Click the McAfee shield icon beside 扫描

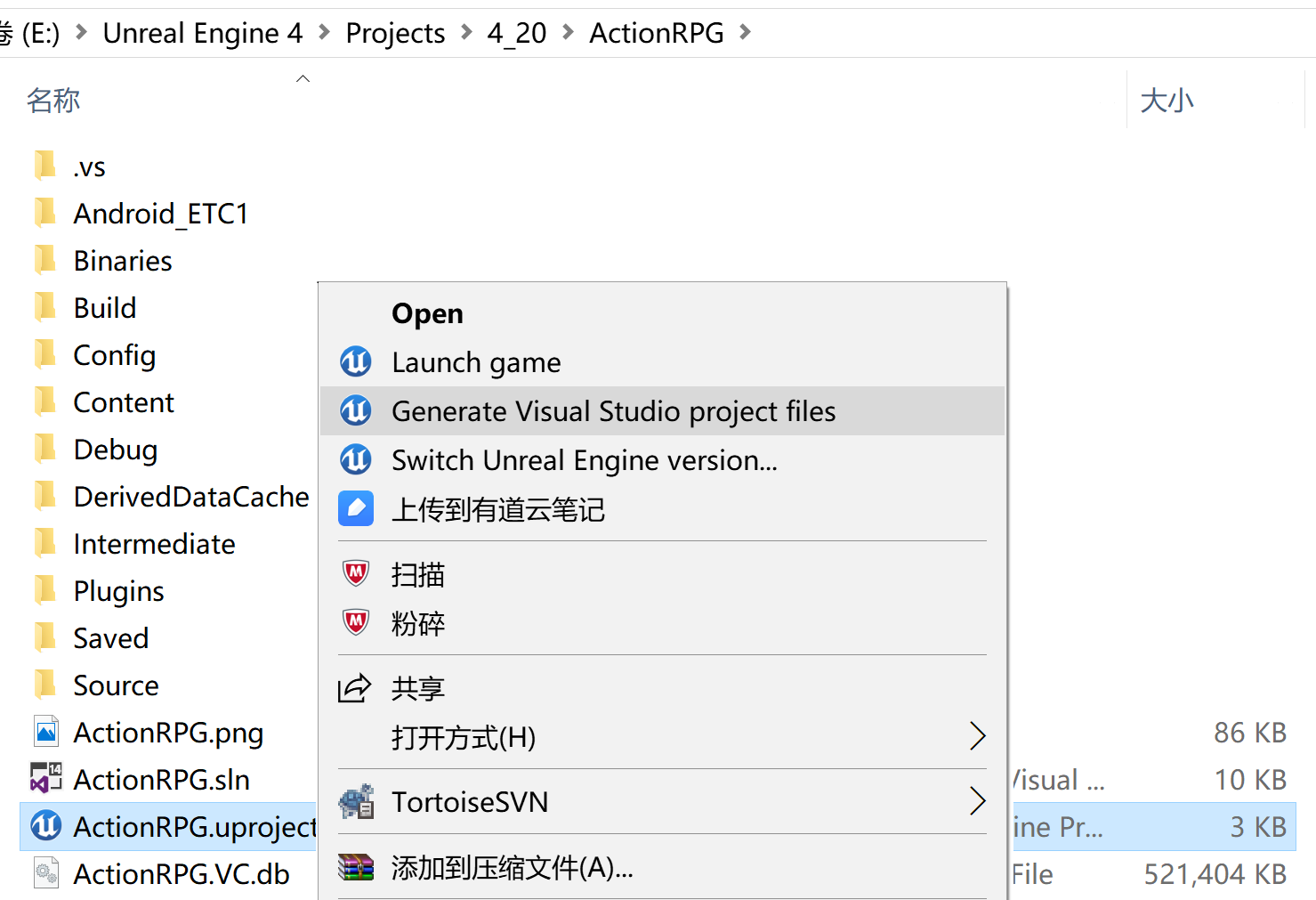[x=356, y=574]
